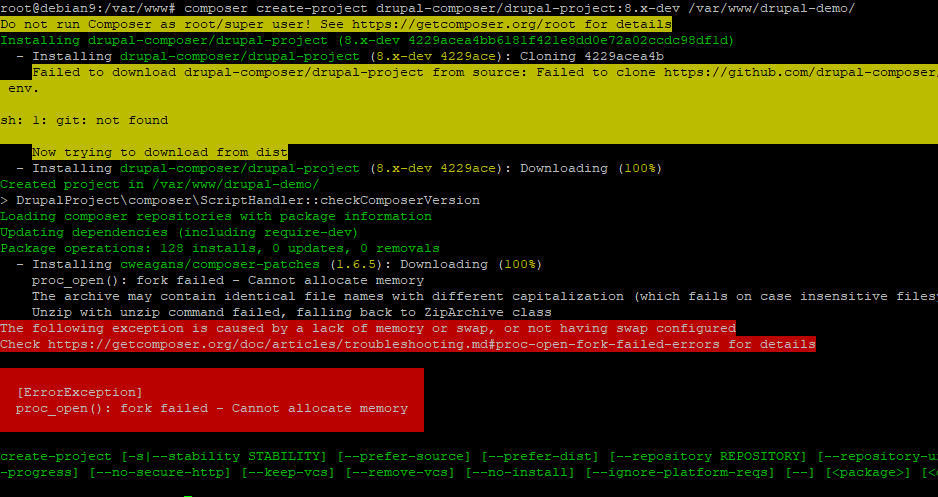
Task: Click 'Created project in /var/www/drupal-demo/' line
Action: 160,184
